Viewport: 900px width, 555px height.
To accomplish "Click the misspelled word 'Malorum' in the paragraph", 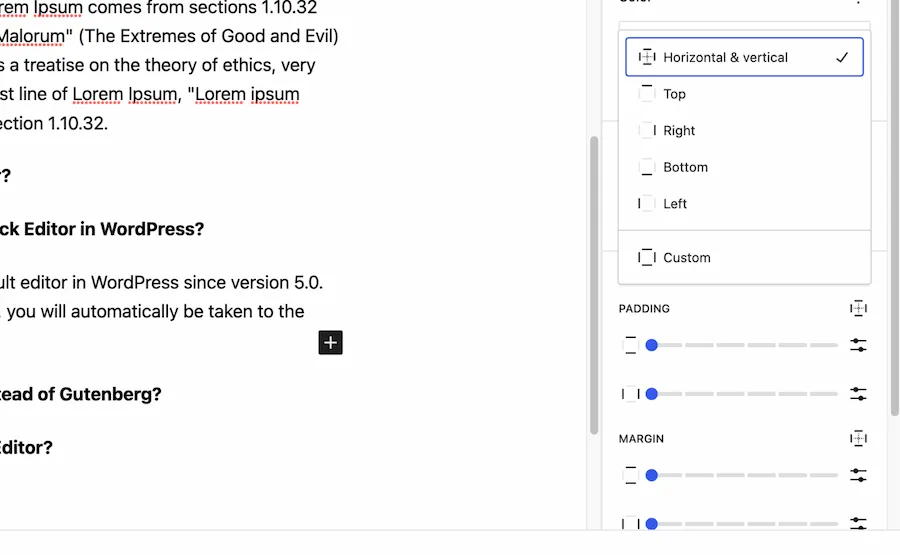I will tap(32, 36).
